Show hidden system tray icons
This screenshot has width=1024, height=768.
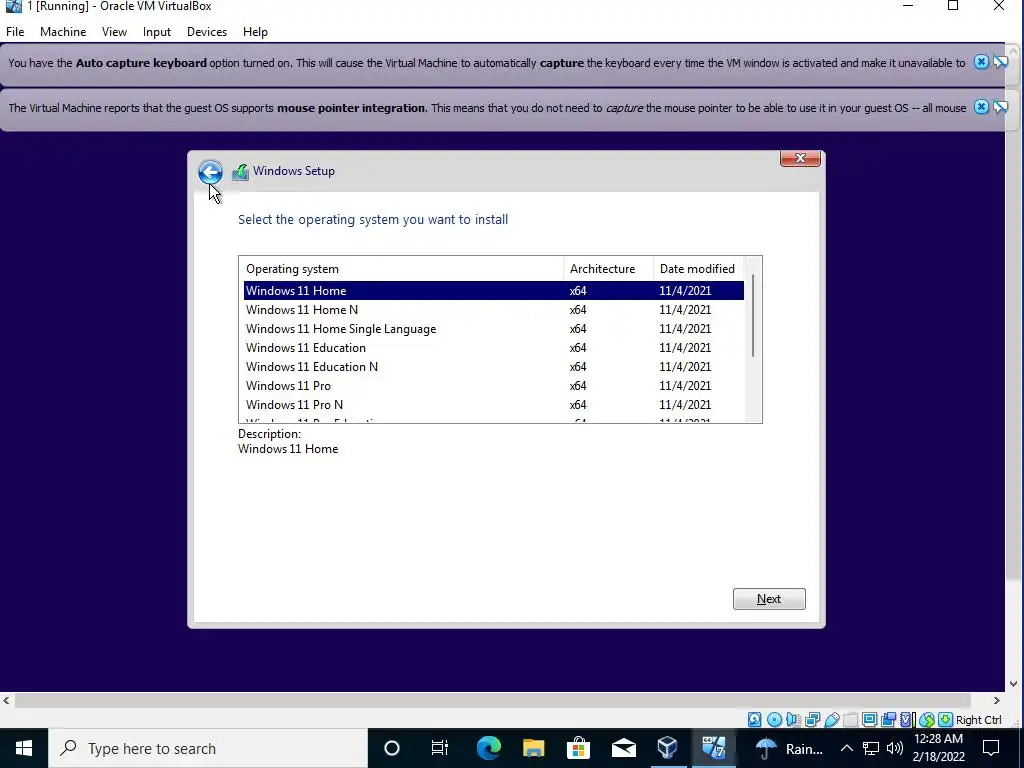[846, 748]
